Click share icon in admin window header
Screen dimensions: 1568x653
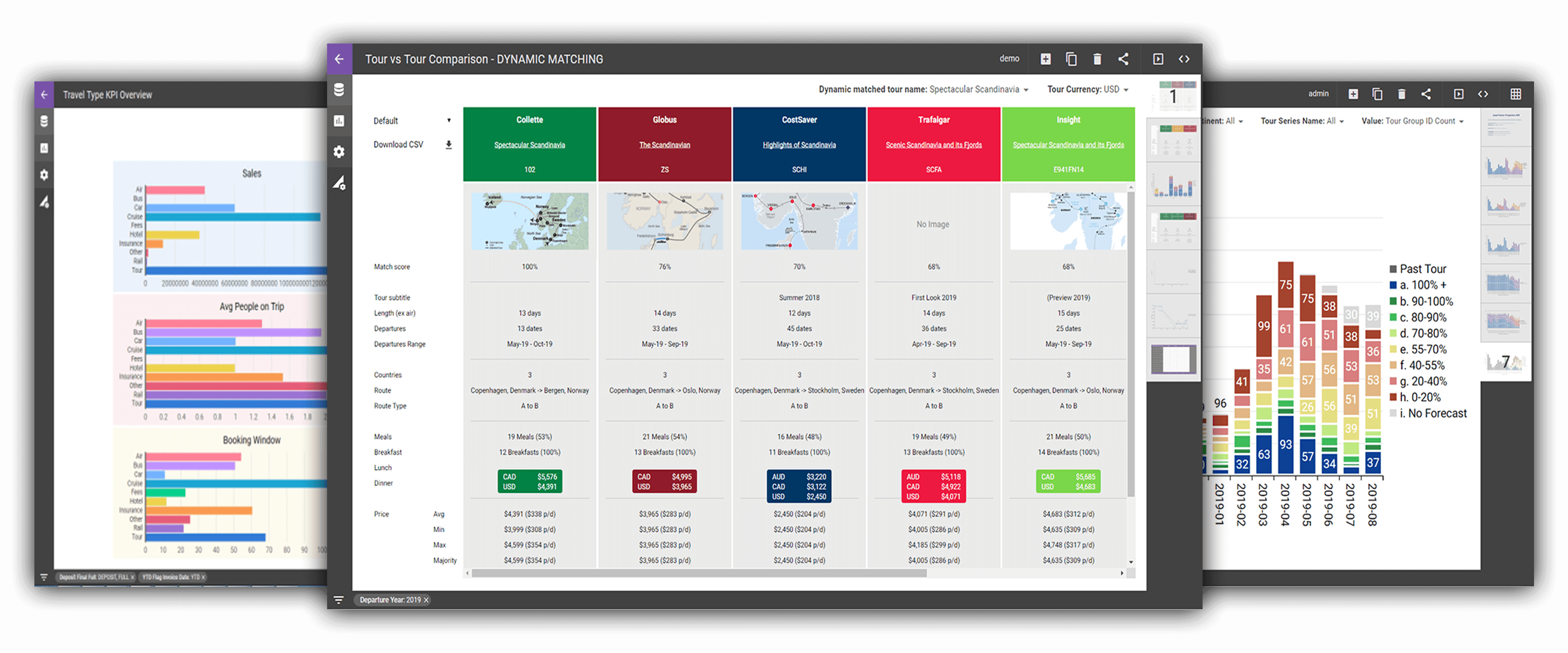[x=1426, y=94]
